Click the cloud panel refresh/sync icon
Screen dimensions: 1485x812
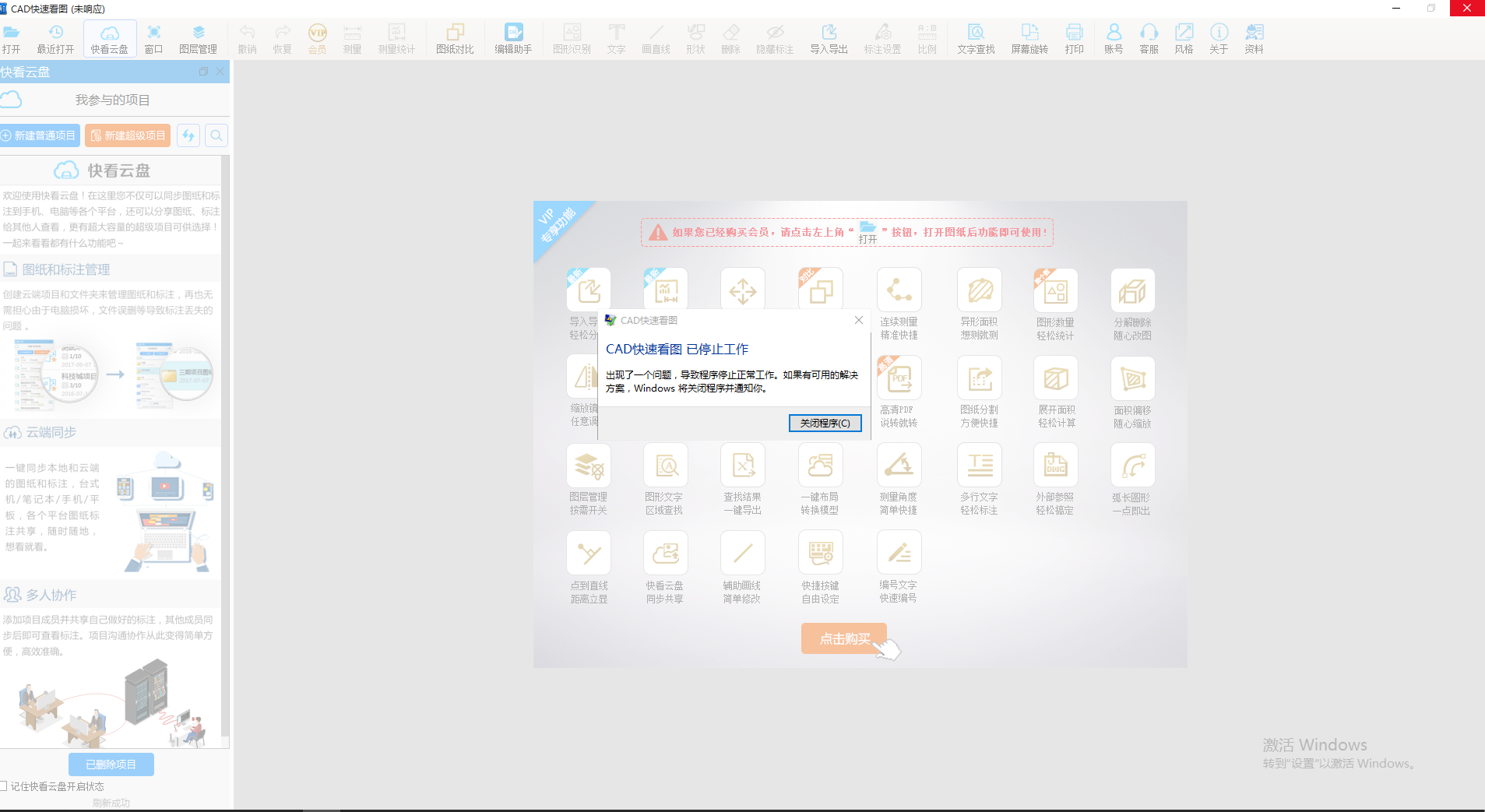[x=188, y=135]
